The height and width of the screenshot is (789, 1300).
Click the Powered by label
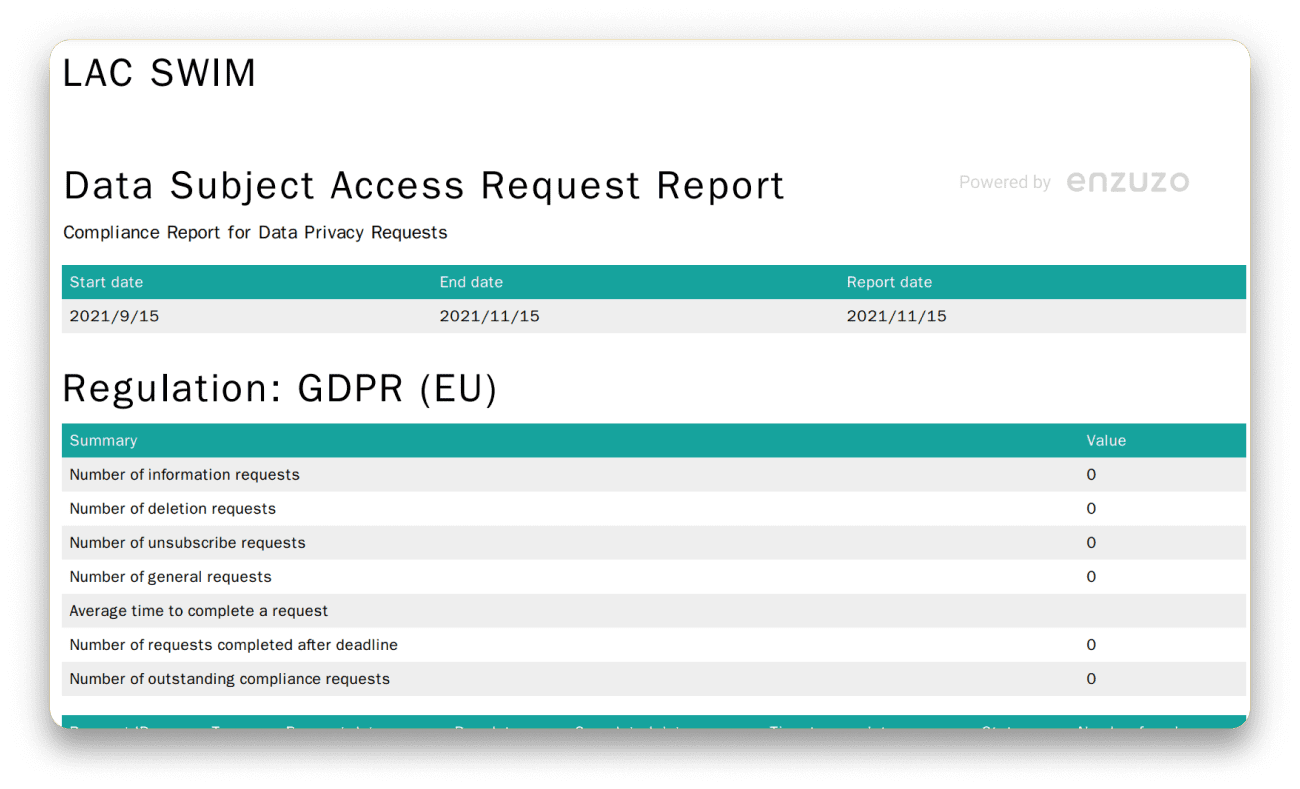pyautogui.click(x=1005, y=182)
